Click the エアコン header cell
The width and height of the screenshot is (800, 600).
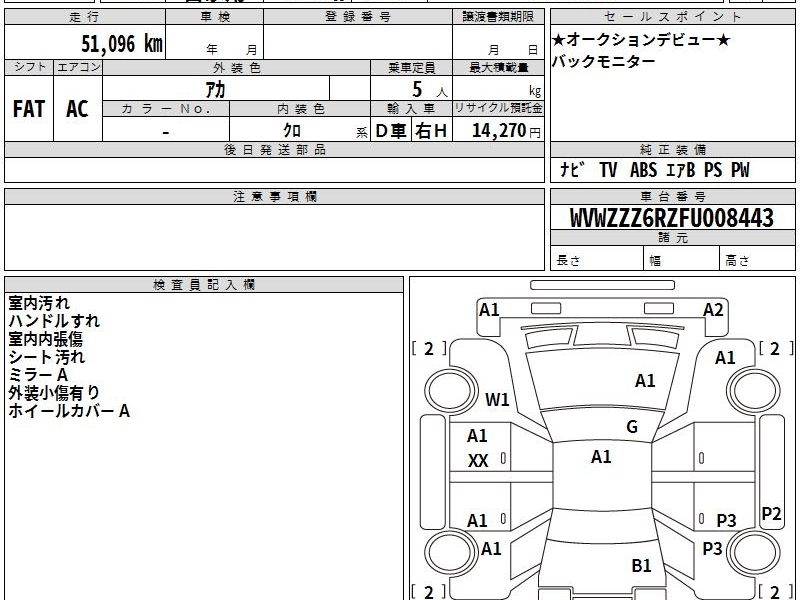[x=78, y=67]
